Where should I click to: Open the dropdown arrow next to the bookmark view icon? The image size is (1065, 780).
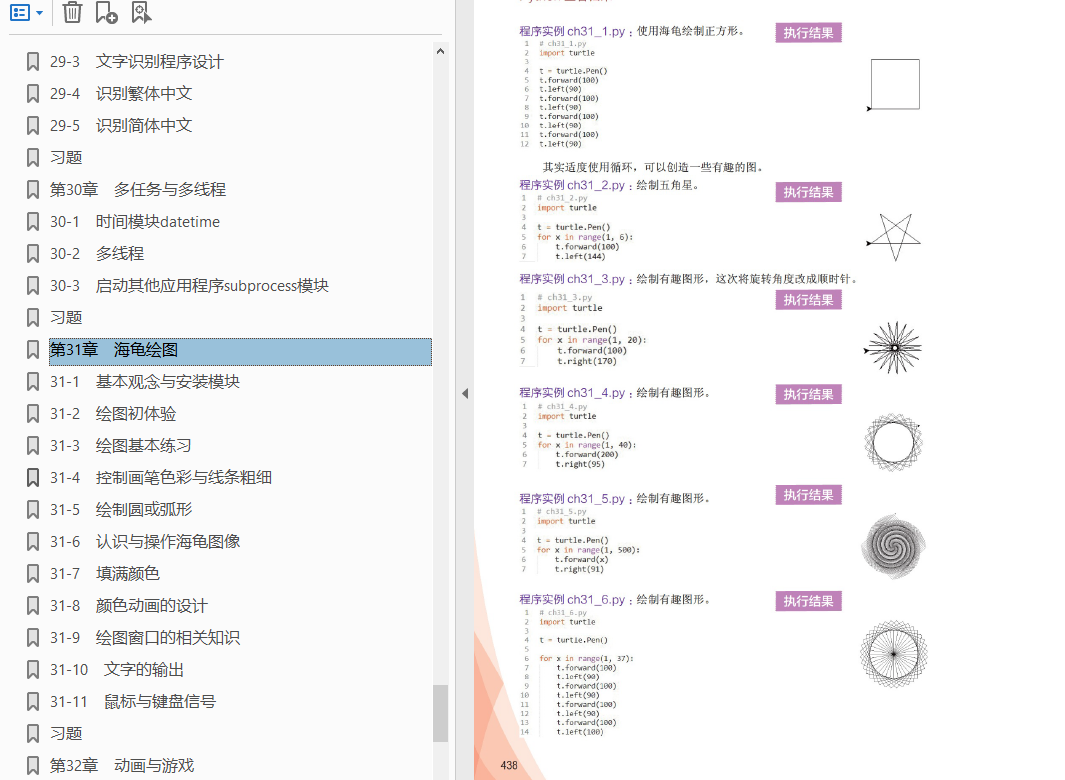[38, 13]
